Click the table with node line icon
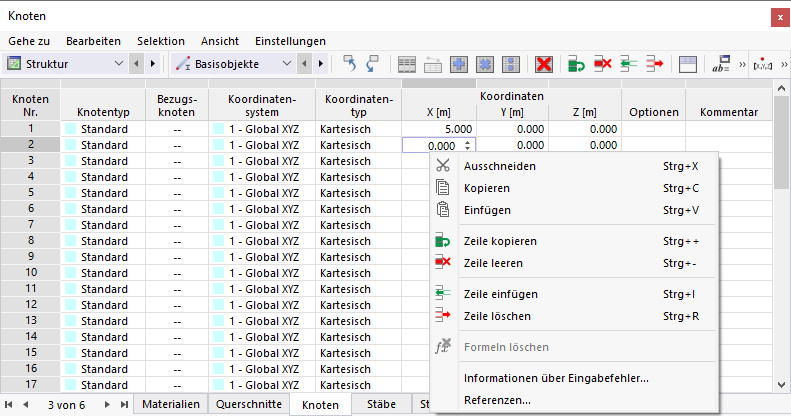Screen dimensions: 791x416 click(x=433, y=65)
